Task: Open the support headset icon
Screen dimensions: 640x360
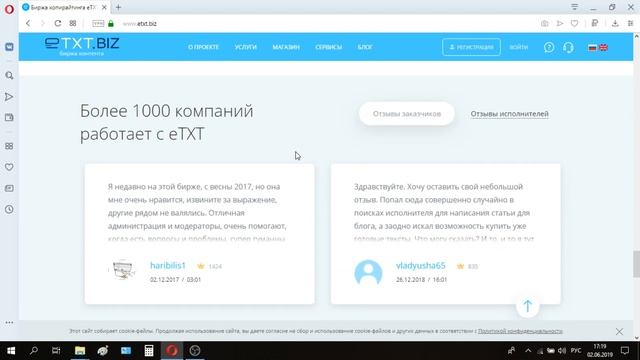Action: [x=568, y=47]
